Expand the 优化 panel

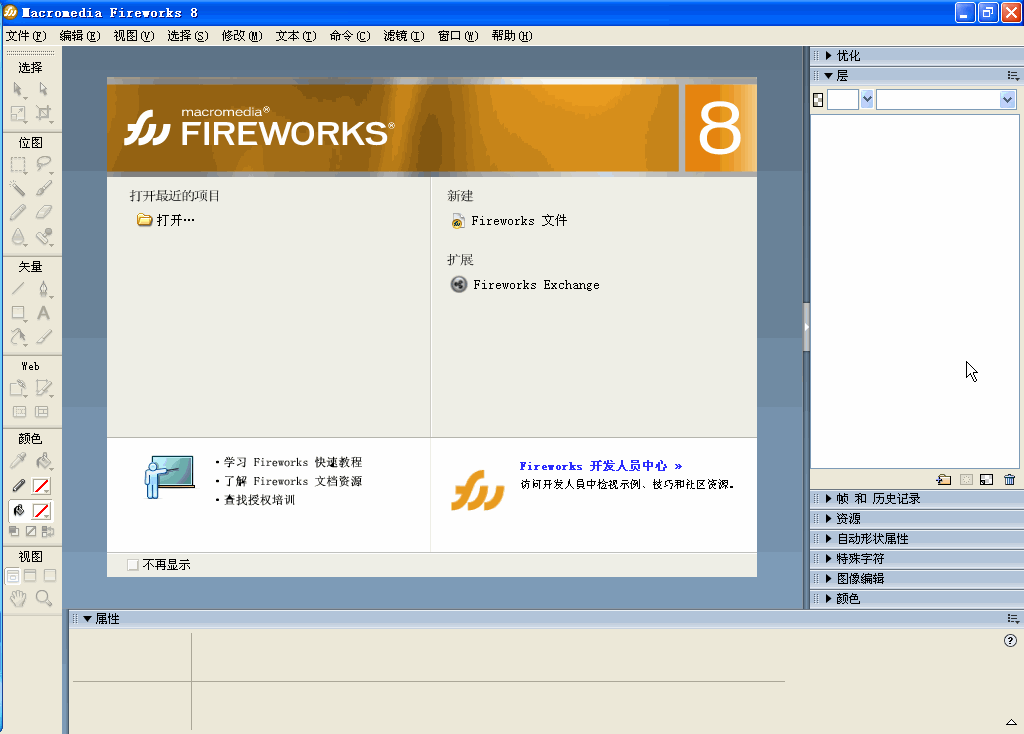pos(829,56)
